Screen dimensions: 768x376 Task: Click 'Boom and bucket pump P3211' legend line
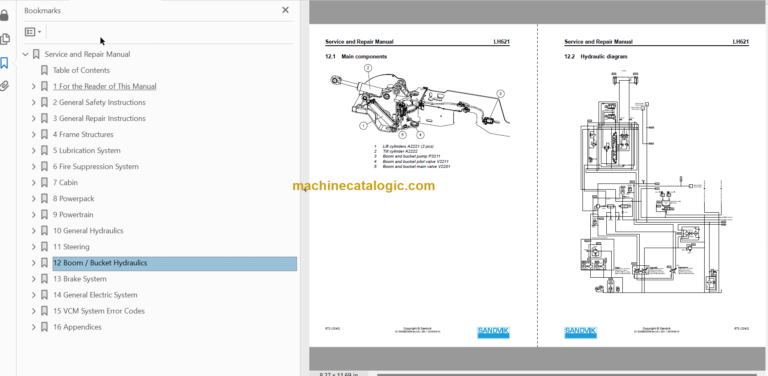pos(408,156)
